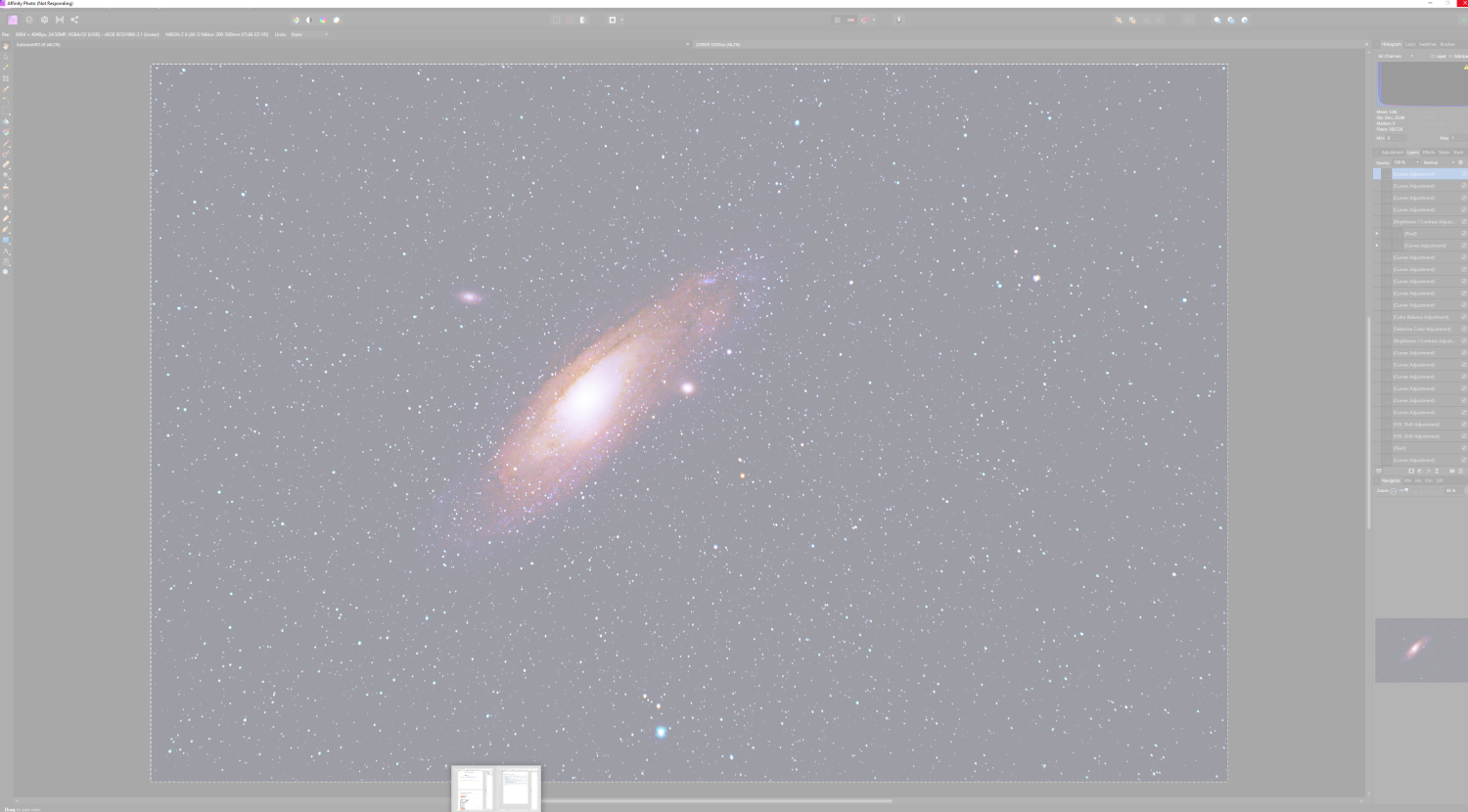
Task: Open the Color panel tab
Action: (x=1410, y=44)
